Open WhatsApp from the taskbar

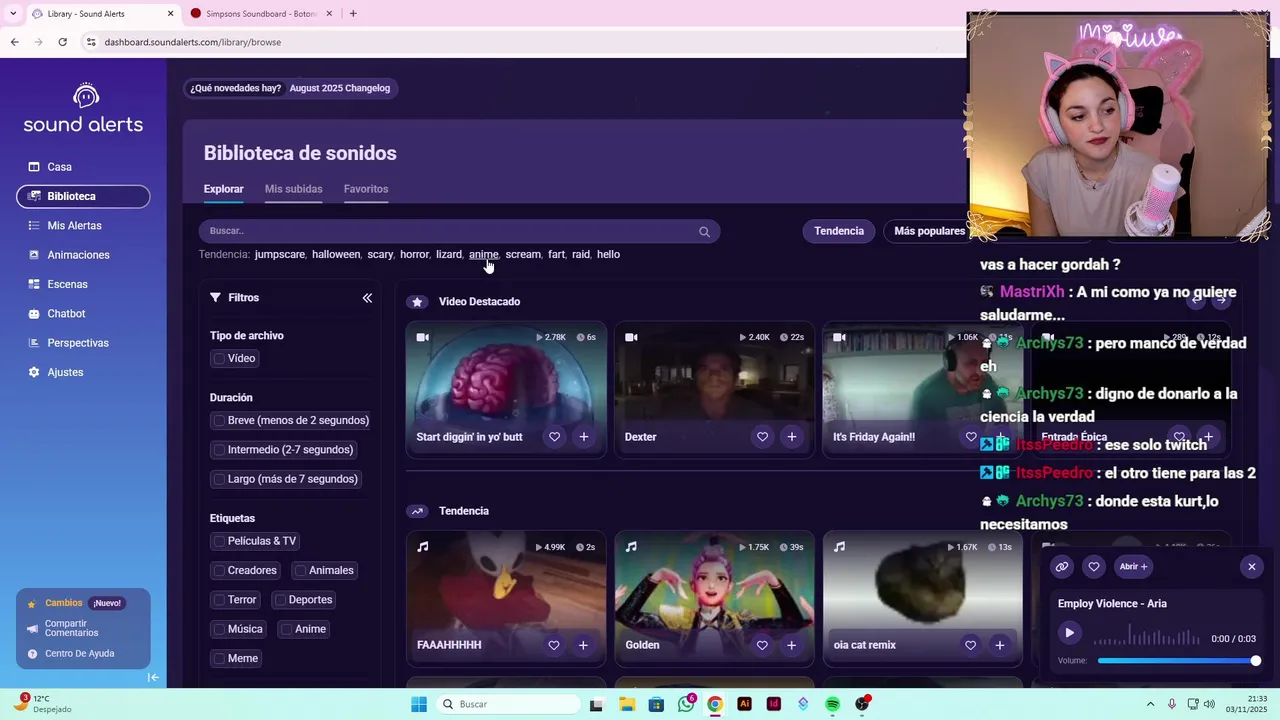tap(686, 705)
